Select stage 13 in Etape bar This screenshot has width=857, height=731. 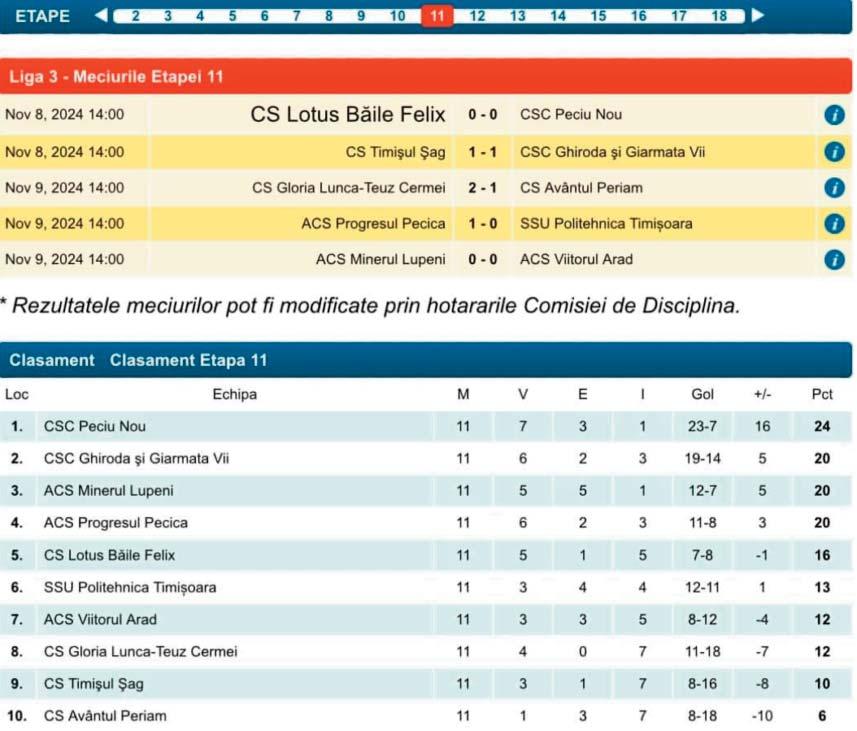(518, 16)
